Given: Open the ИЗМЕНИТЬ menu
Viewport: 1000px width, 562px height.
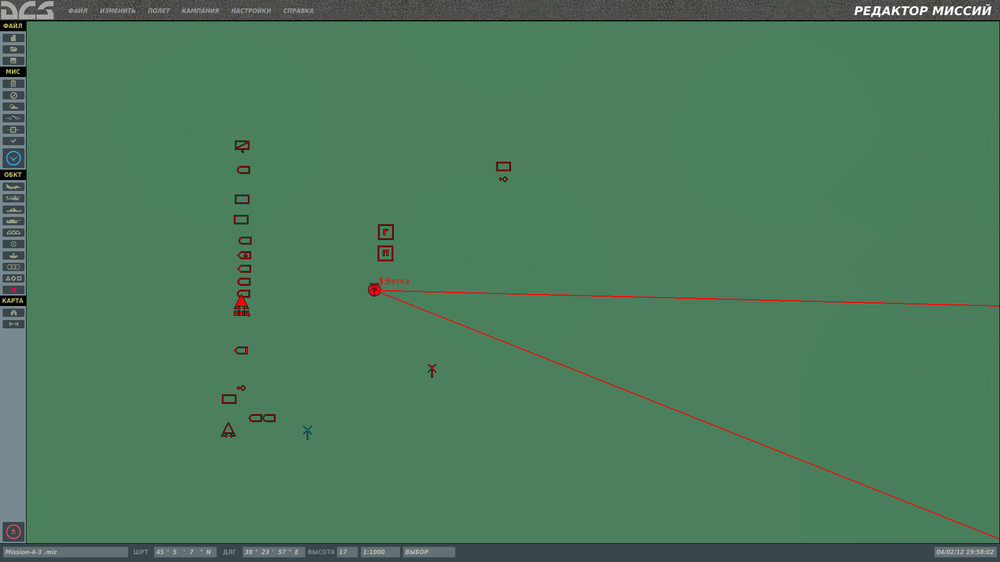Looking at the screenshot, I should coord(117,11).
